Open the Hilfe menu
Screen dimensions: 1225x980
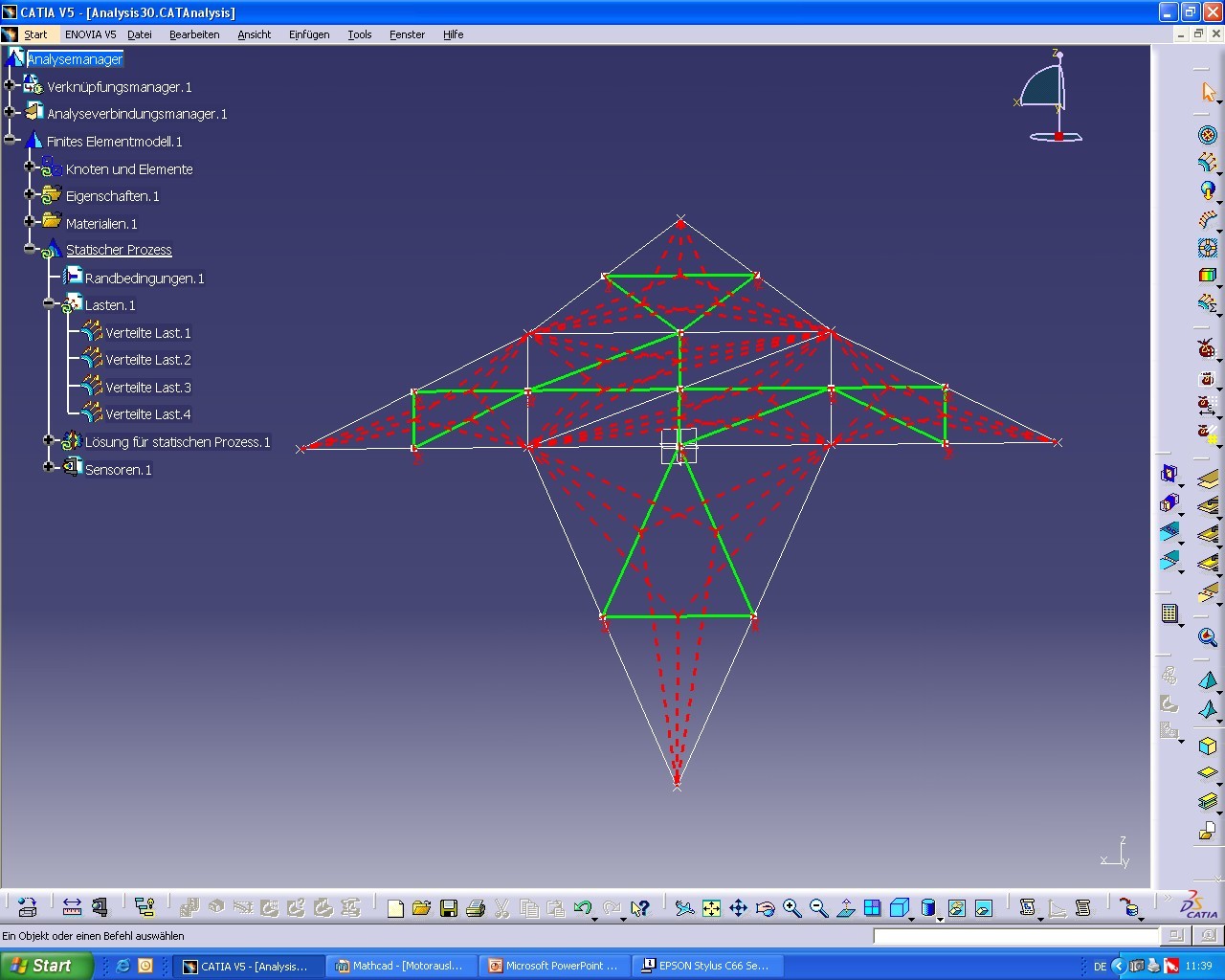point(454,34)
